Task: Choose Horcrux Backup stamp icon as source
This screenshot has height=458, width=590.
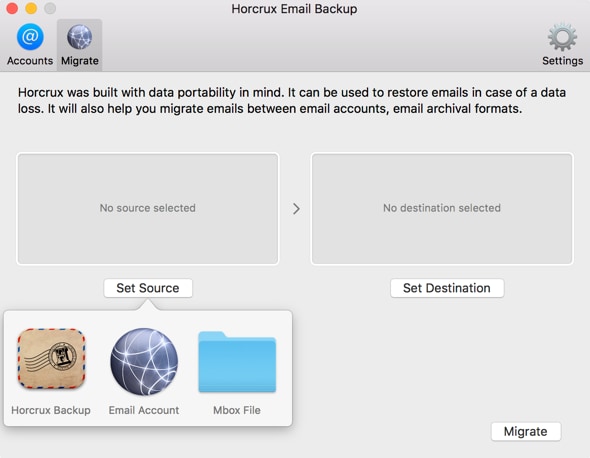Action: pos(52,359)
